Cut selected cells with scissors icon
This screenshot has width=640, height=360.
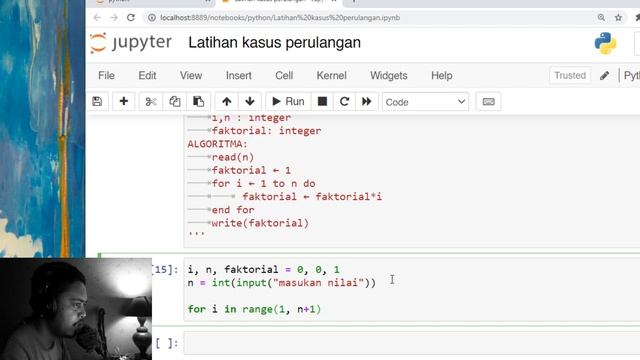[151, 102]
